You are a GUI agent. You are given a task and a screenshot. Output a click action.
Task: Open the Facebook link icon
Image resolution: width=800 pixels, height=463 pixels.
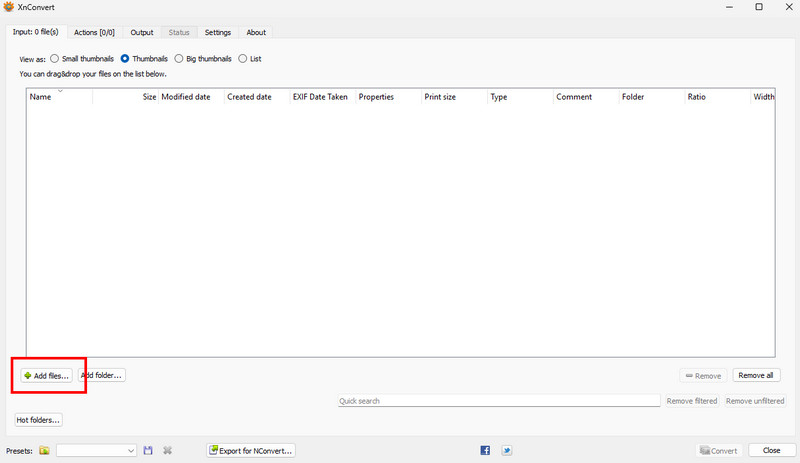point(485,451)
